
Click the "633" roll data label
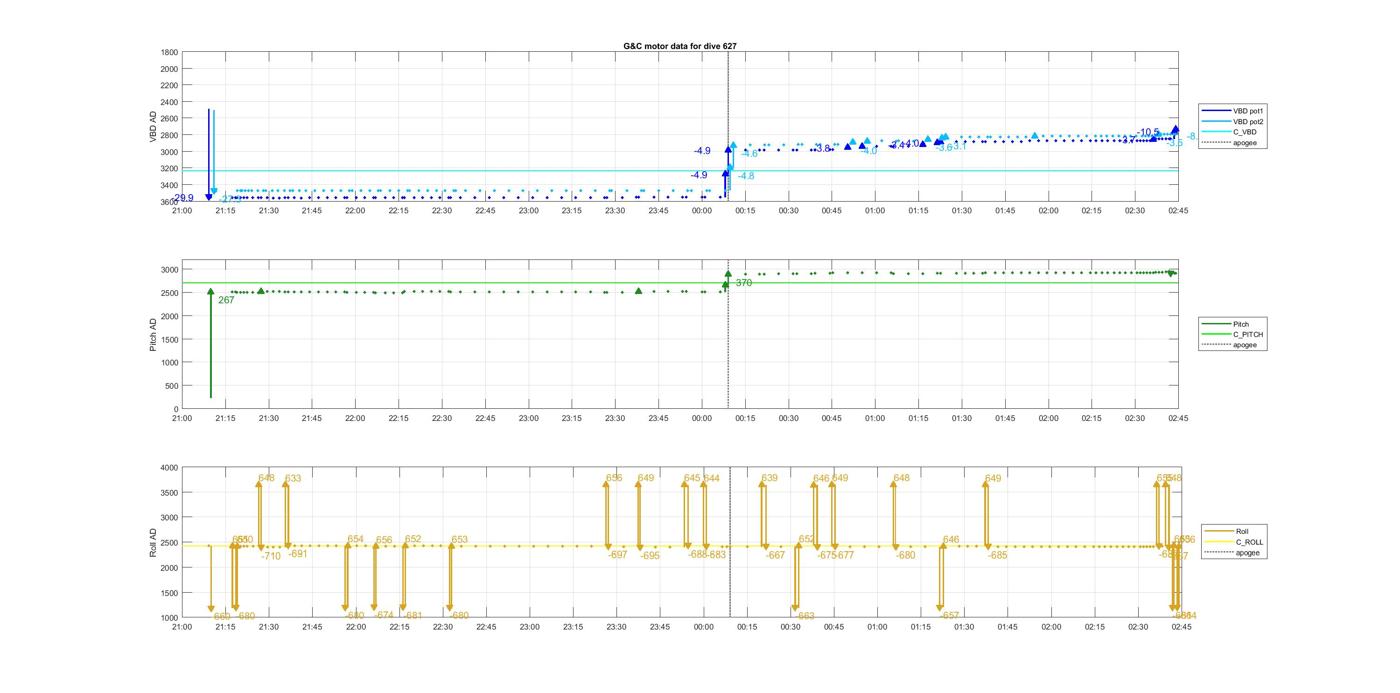[293, 479]
